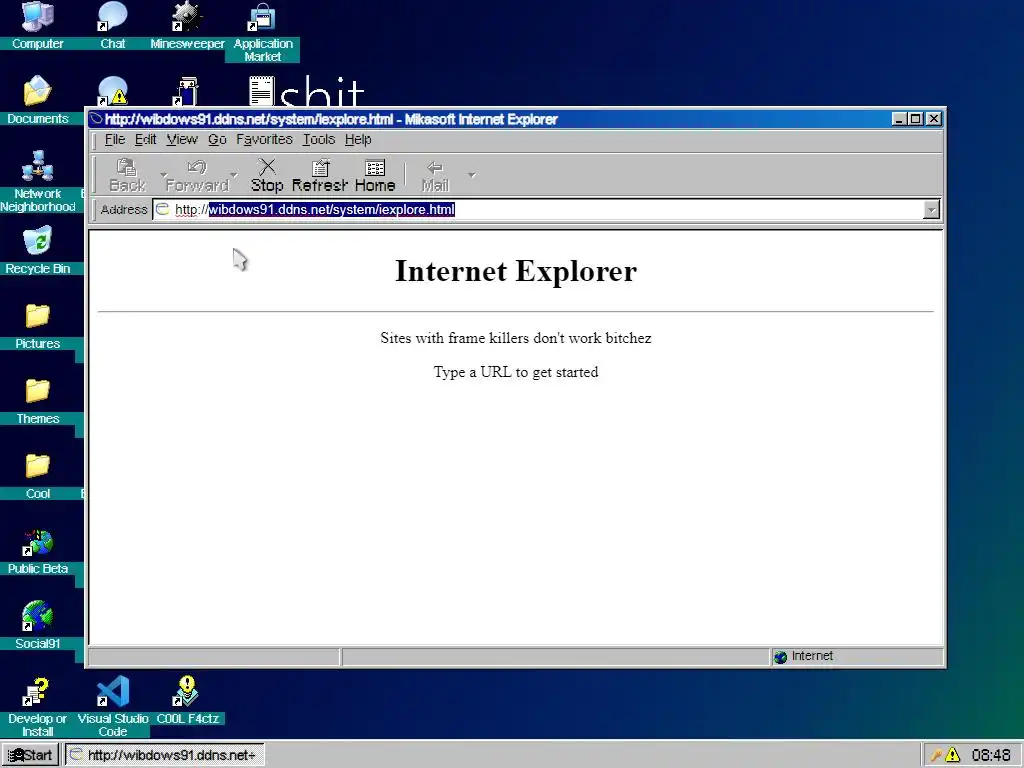Expand the Back history dropdown arrow
Viewport: 1024px width, 768px height.
point(163,175)
